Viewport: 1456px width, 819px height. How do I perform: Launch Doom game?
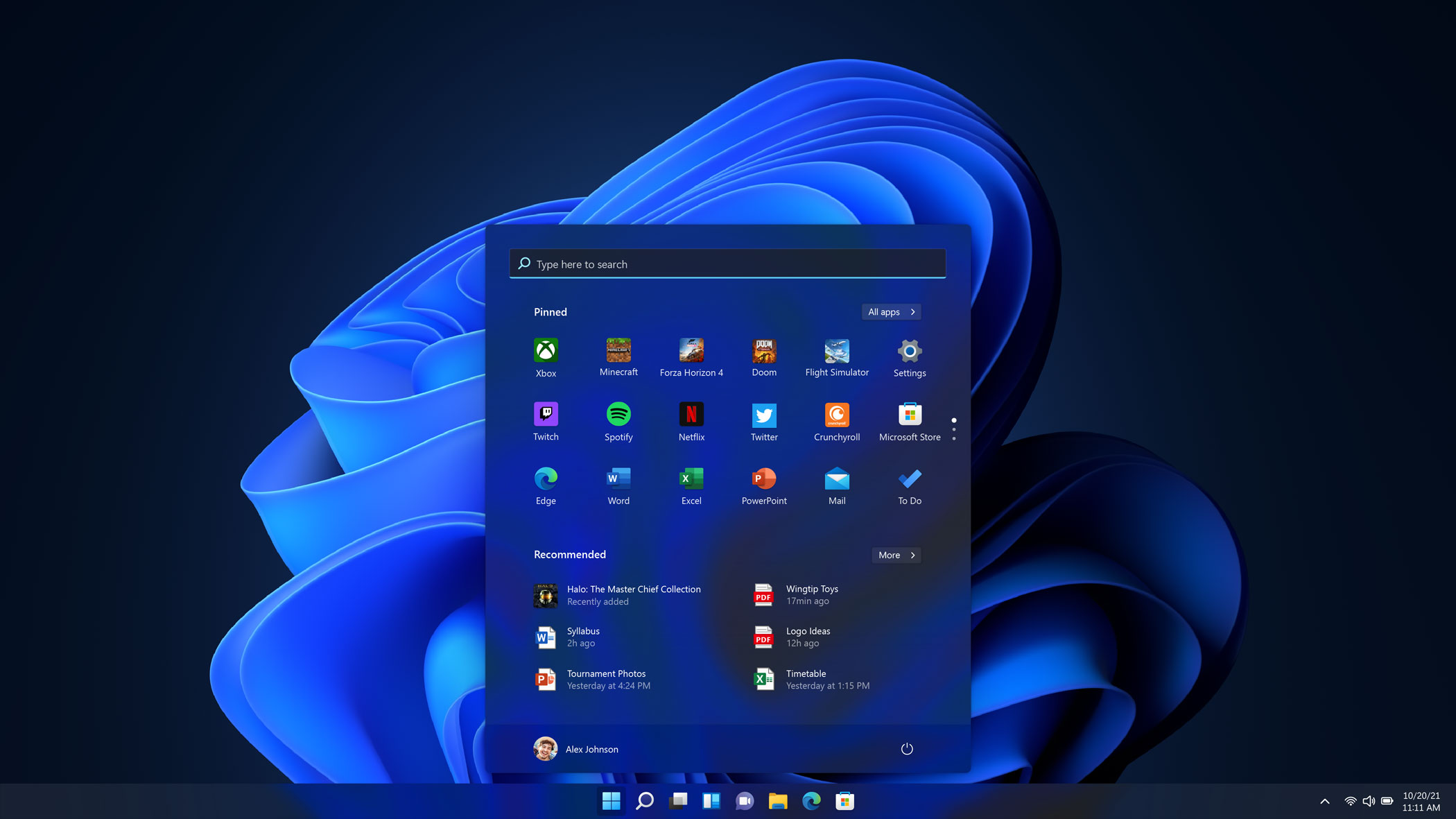tap(764, 356)
